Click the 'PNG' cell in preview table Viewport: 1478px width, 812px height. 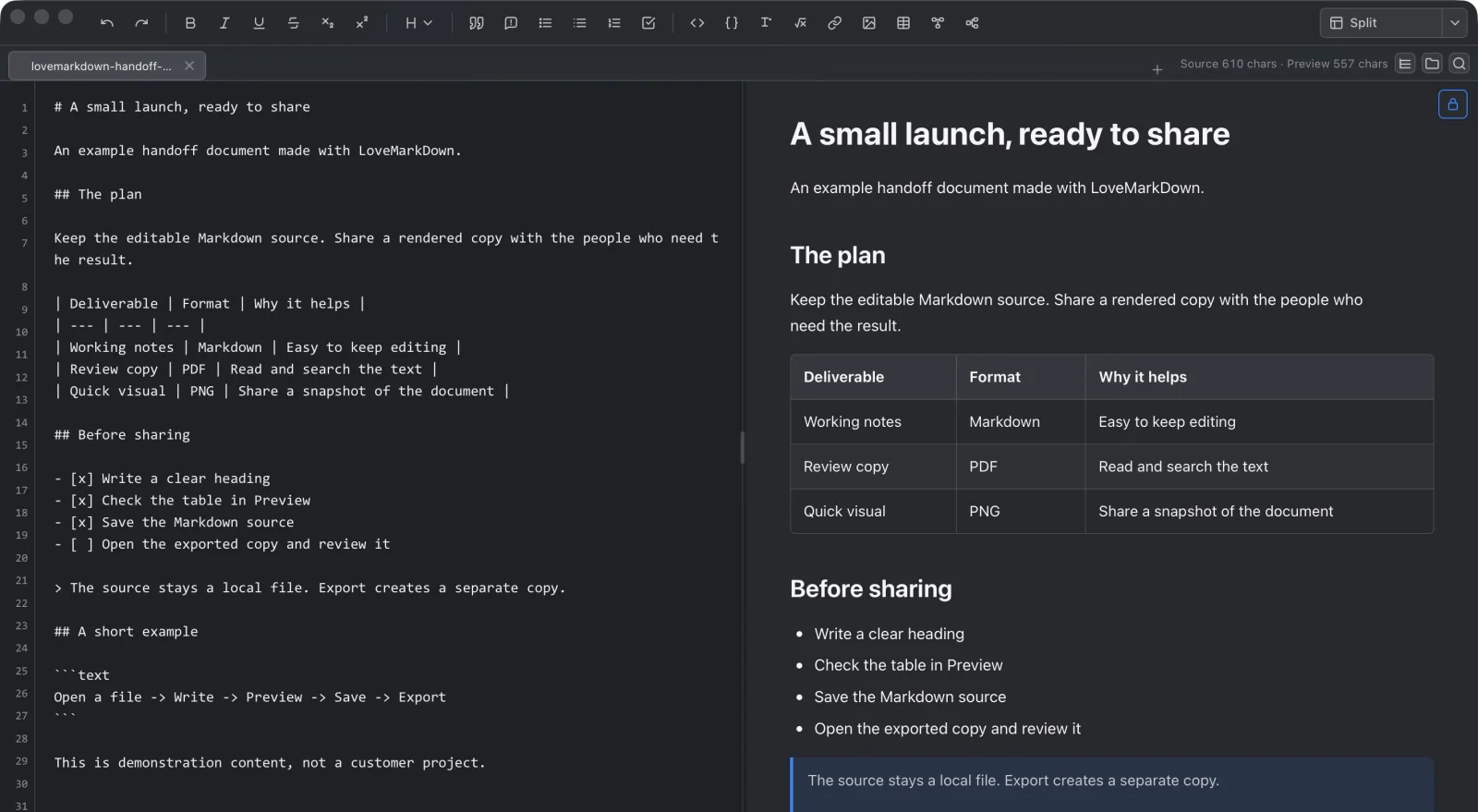click(x=1020, y=512)
